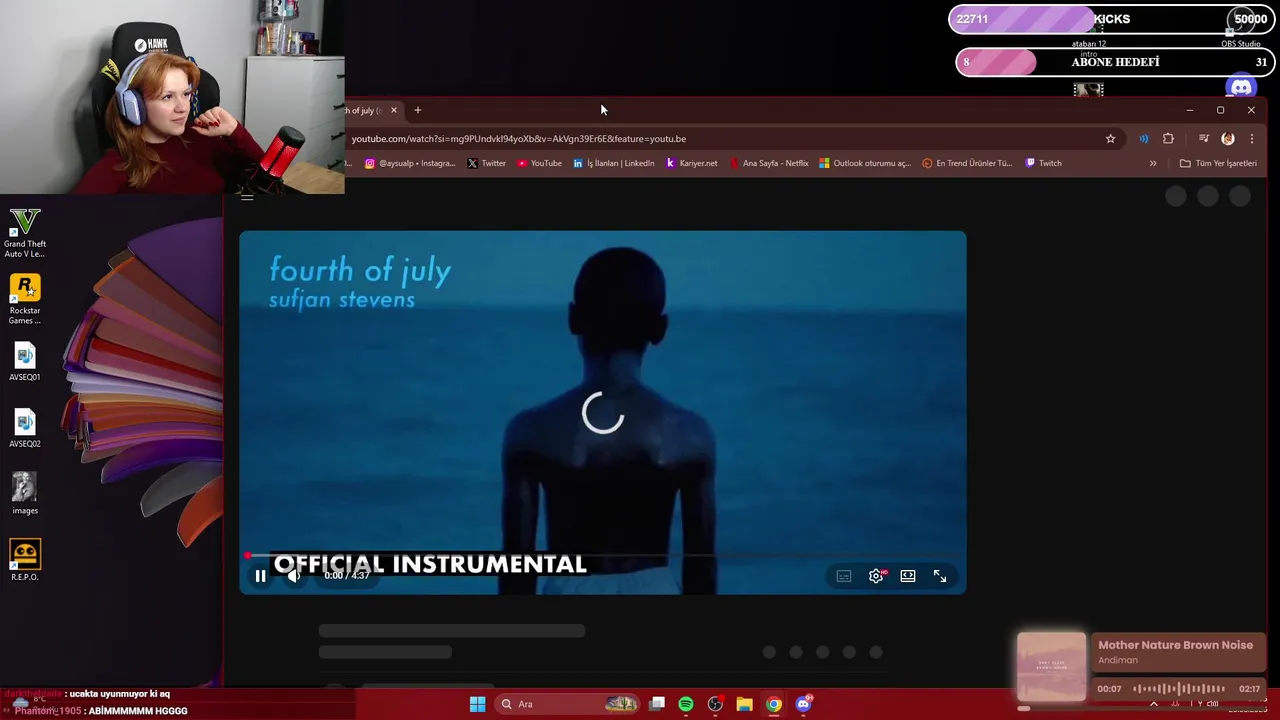Open İş İlanları LinkedIn bookmark
The width and height of the screenshot is (1280, 720).
[614, 163]
